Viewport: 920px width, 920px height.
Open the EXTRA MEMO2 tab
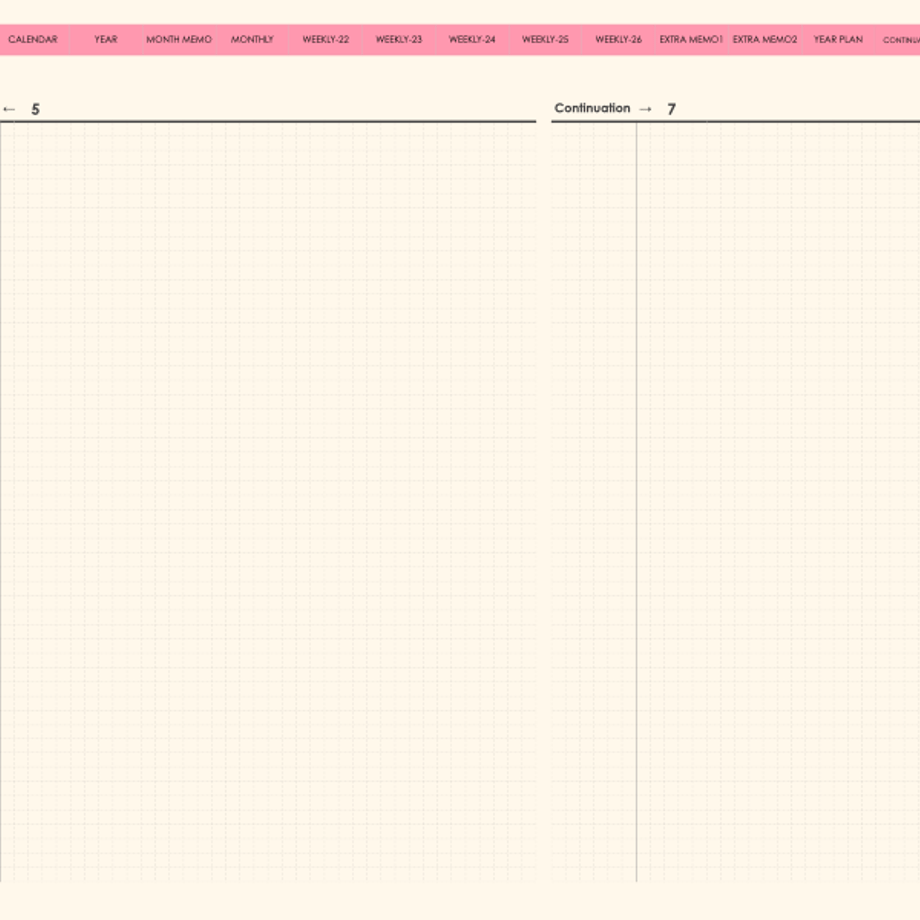click(765, 39)
